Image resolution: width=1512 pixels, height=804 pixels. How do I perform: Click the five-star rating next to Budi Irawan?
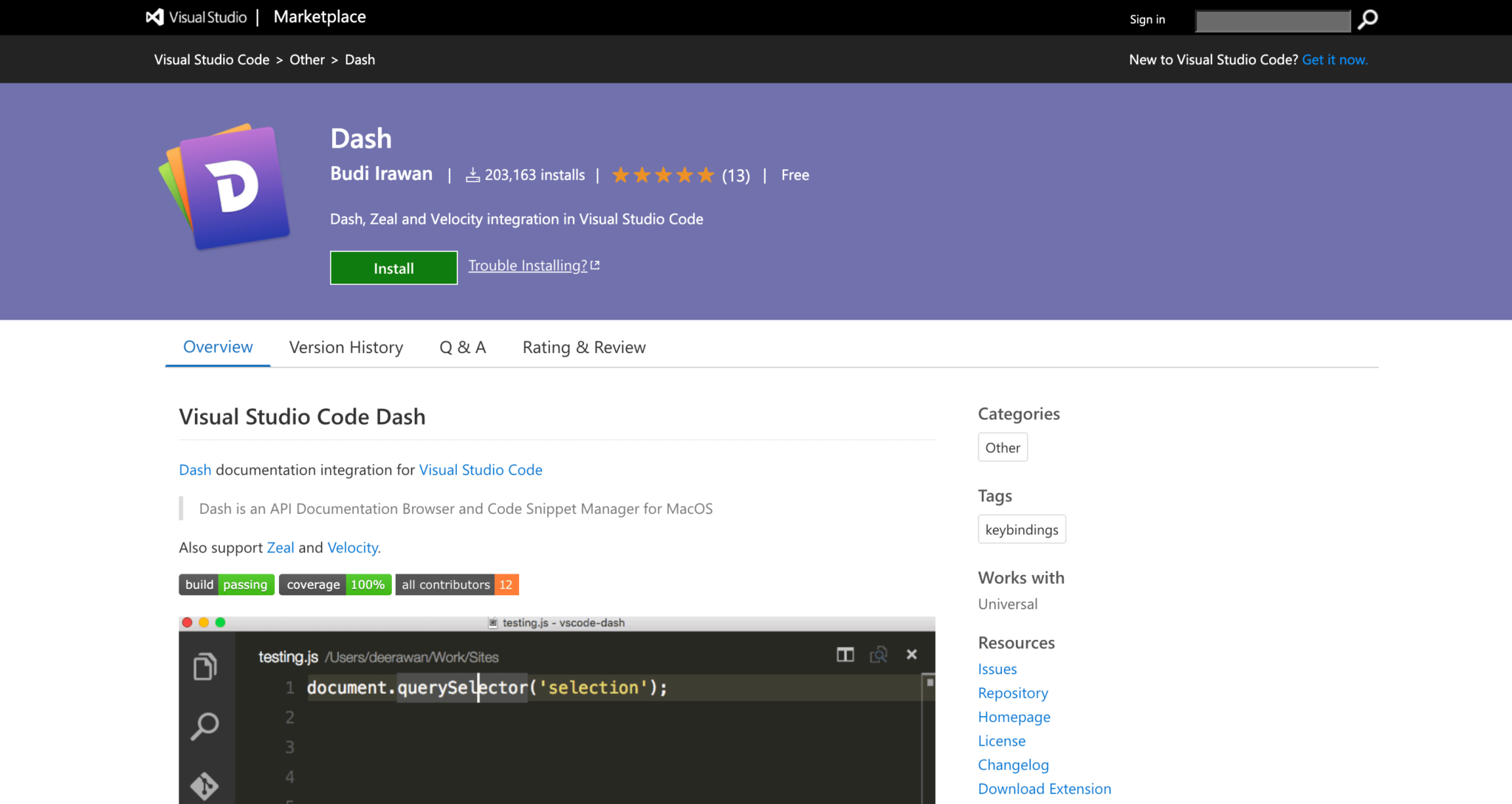tap(663, 175)
